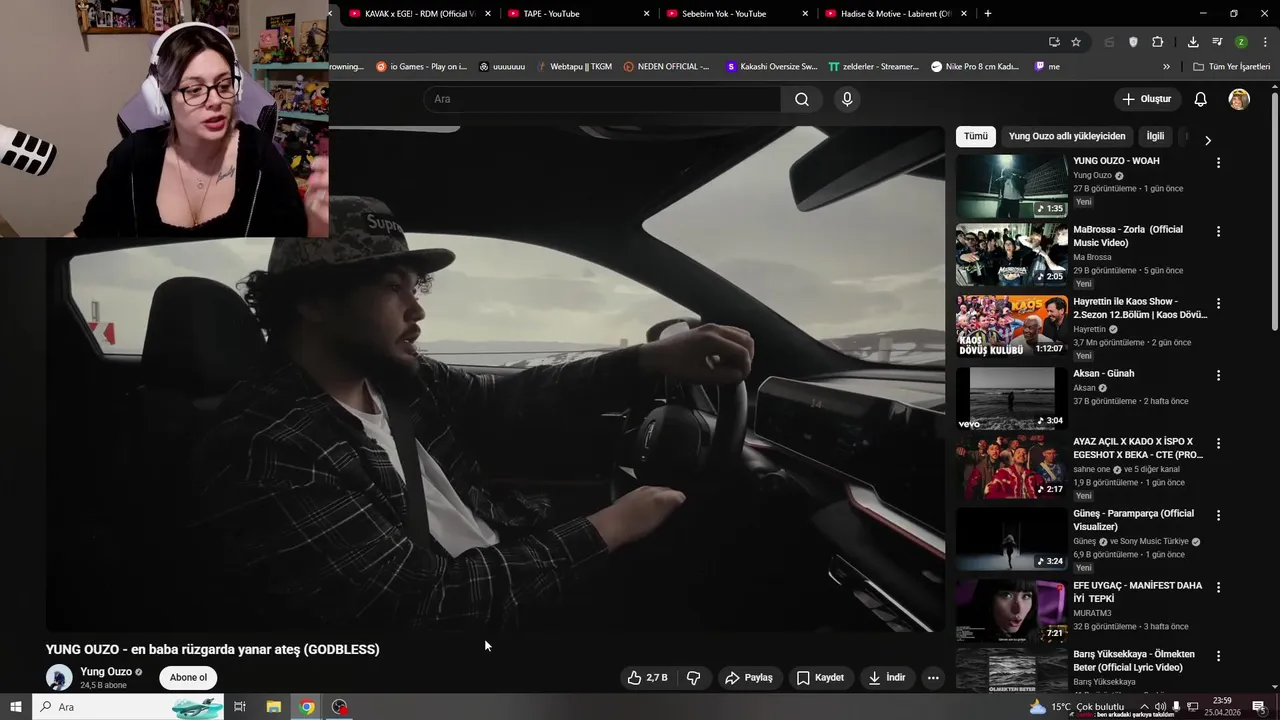The image size is (1280, 720).
Task: Open Task View on the taskbar
Action: coord(240,707)
